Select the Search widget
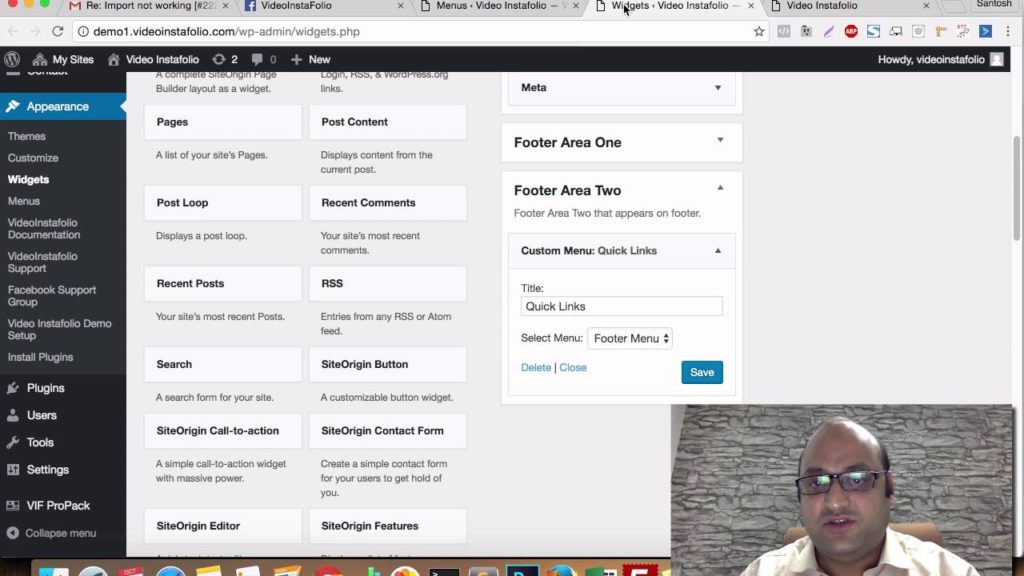The height and width of the screenshot is (576, 1024). point(223,364)
